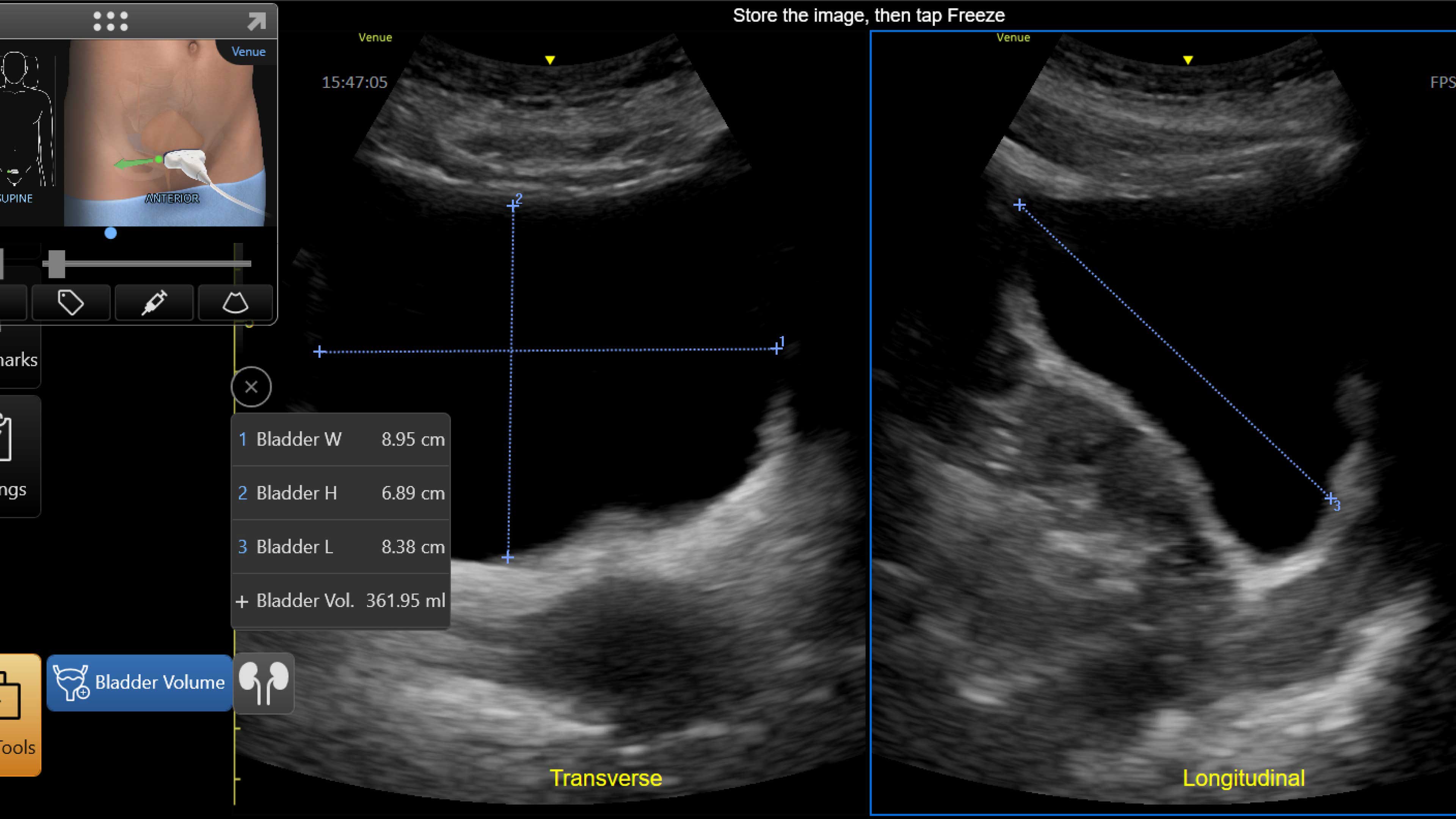Click the syringe needle icon button
Screen dimensions: 1456x819
(x=154, y=303)
